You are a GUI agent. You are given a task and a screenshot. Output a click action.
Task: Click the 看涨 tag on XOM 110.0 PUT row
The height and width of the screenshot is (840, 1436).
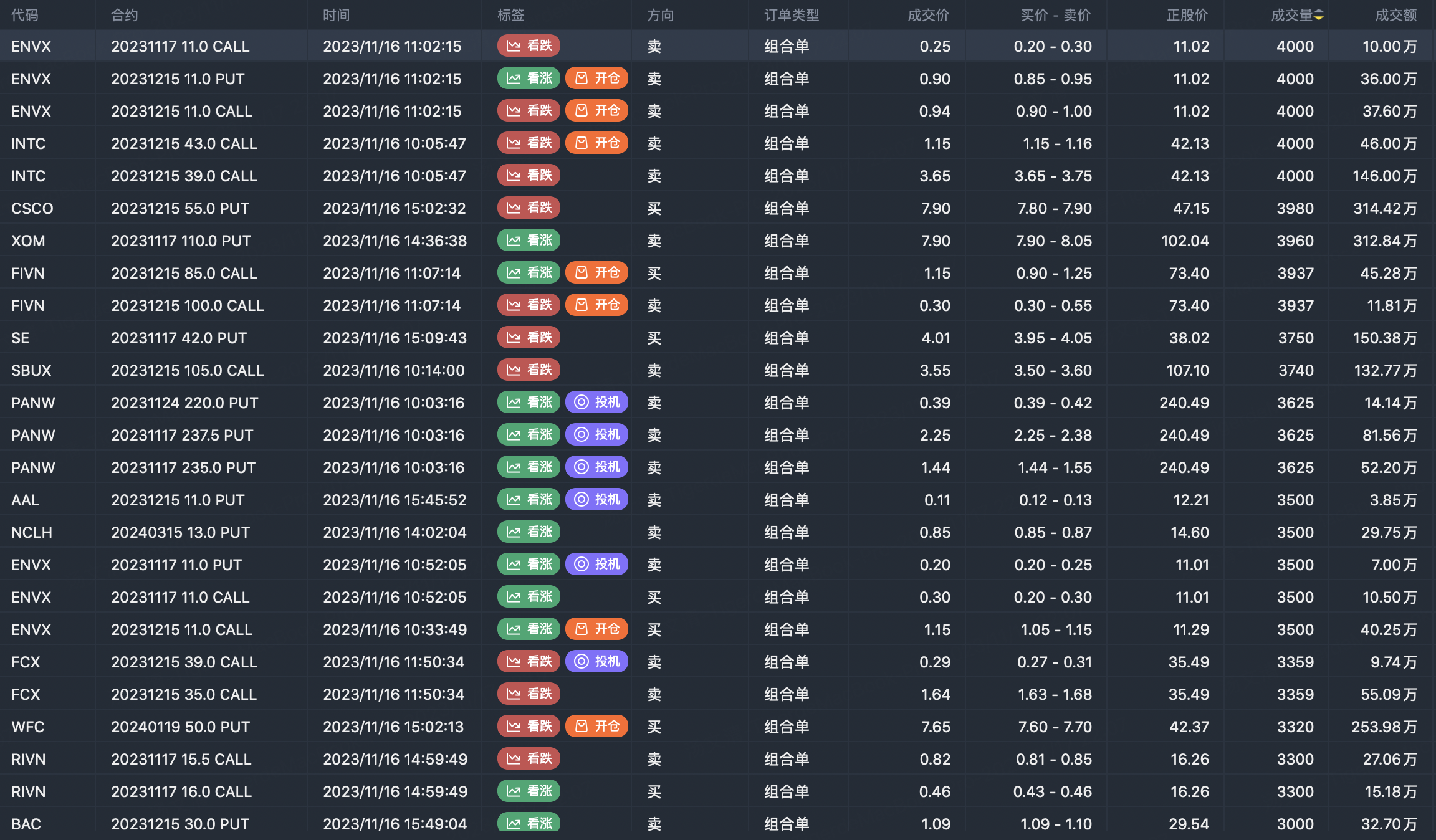coord(529,240)
